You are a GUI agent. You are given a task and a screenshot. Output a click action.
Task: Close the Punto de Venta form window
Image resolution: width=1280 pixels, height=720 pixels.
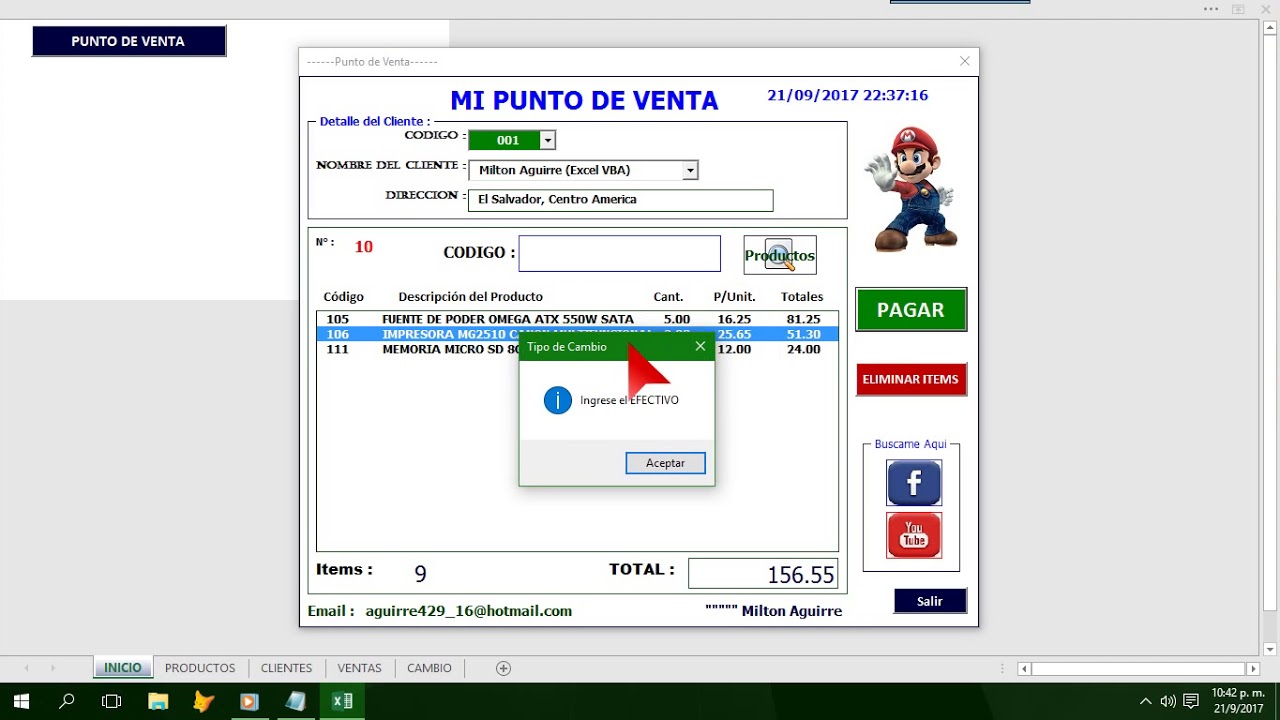click(x=965, y=61)
